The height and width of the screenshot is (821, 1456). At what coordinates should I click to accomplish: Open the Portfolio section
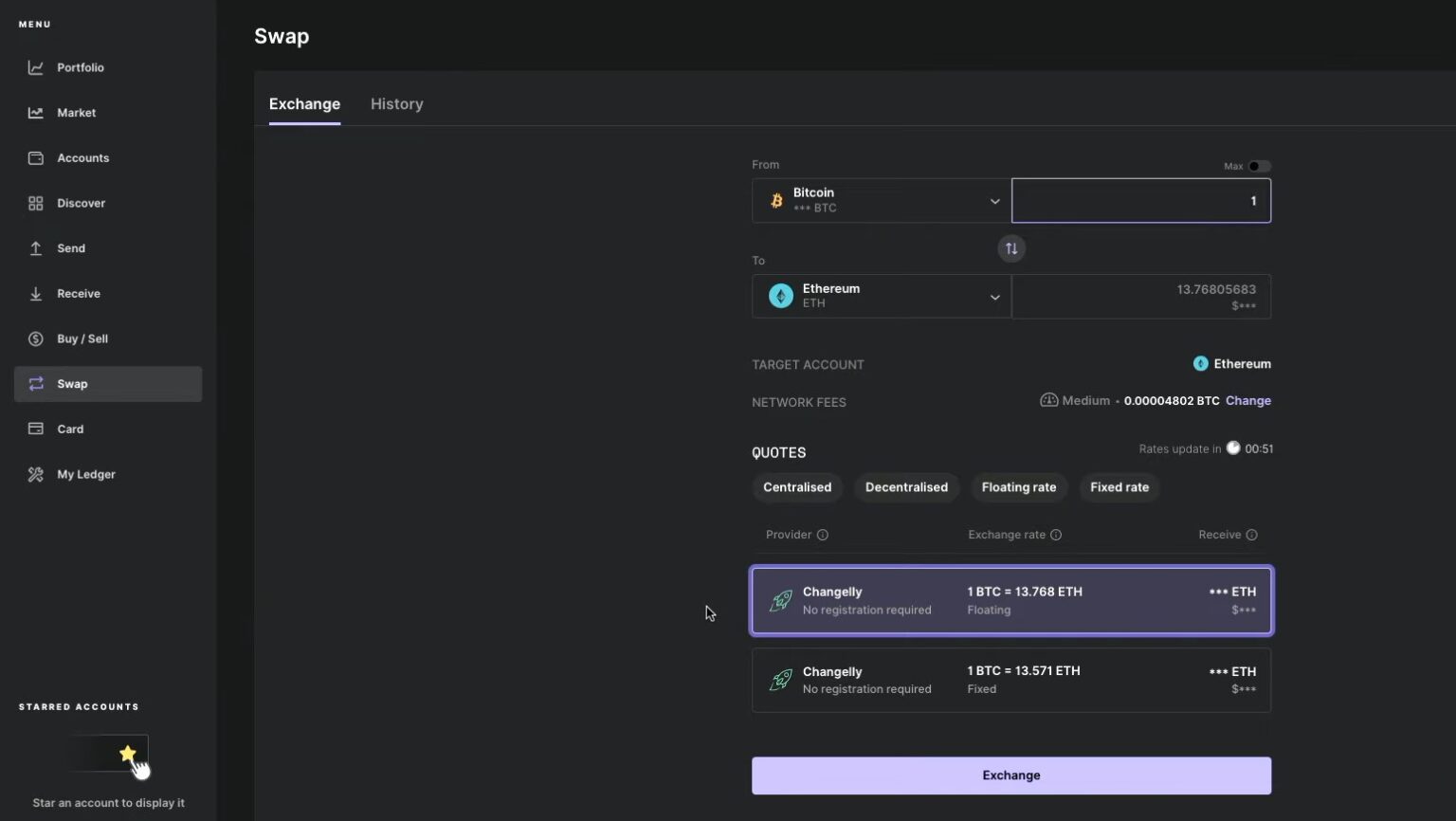pyautogui.click(x=80, y=67)
